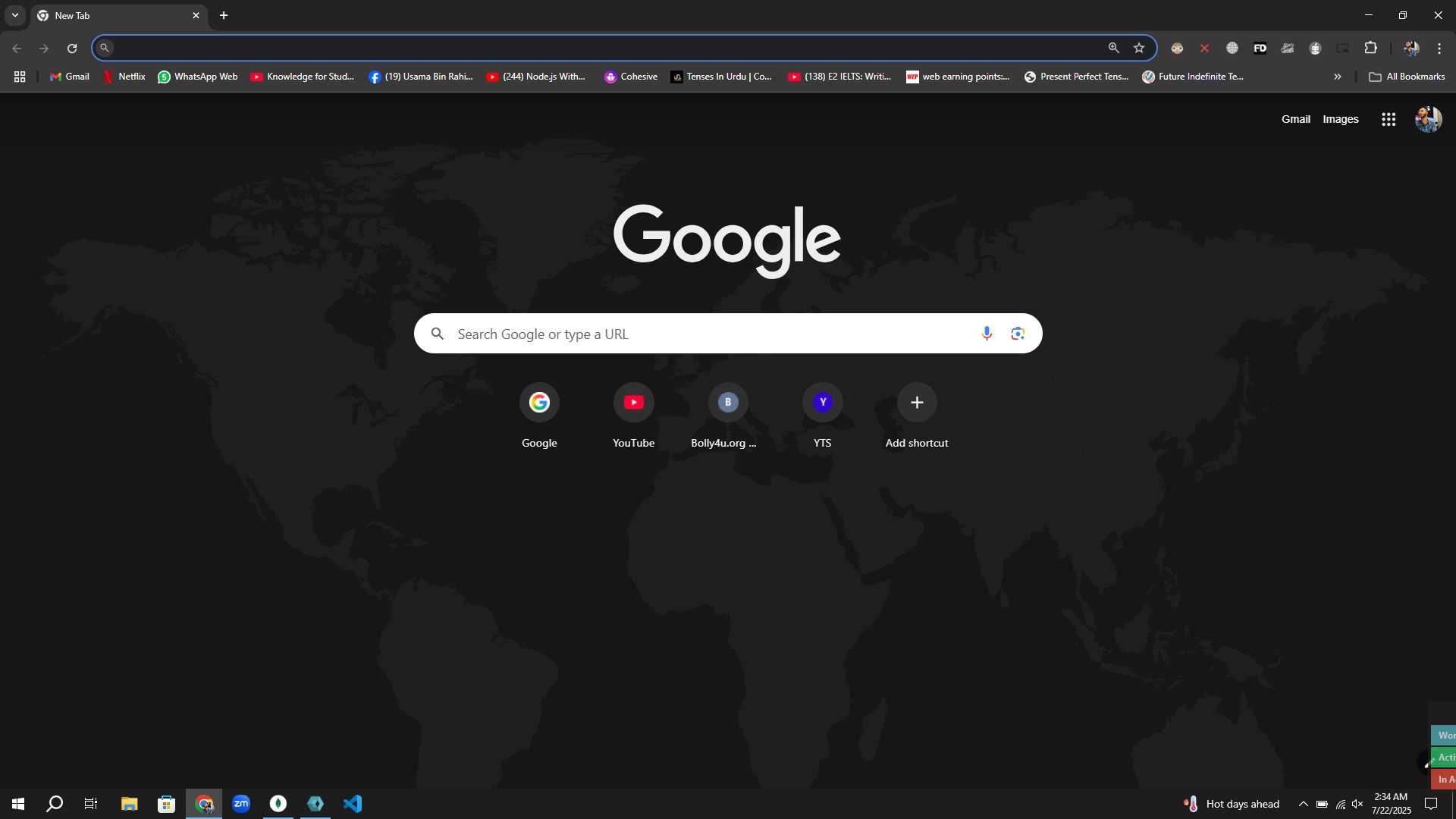1456x819 pixels.
Task: Open Chrome three-dot menu
Action: coord(1439,48)
